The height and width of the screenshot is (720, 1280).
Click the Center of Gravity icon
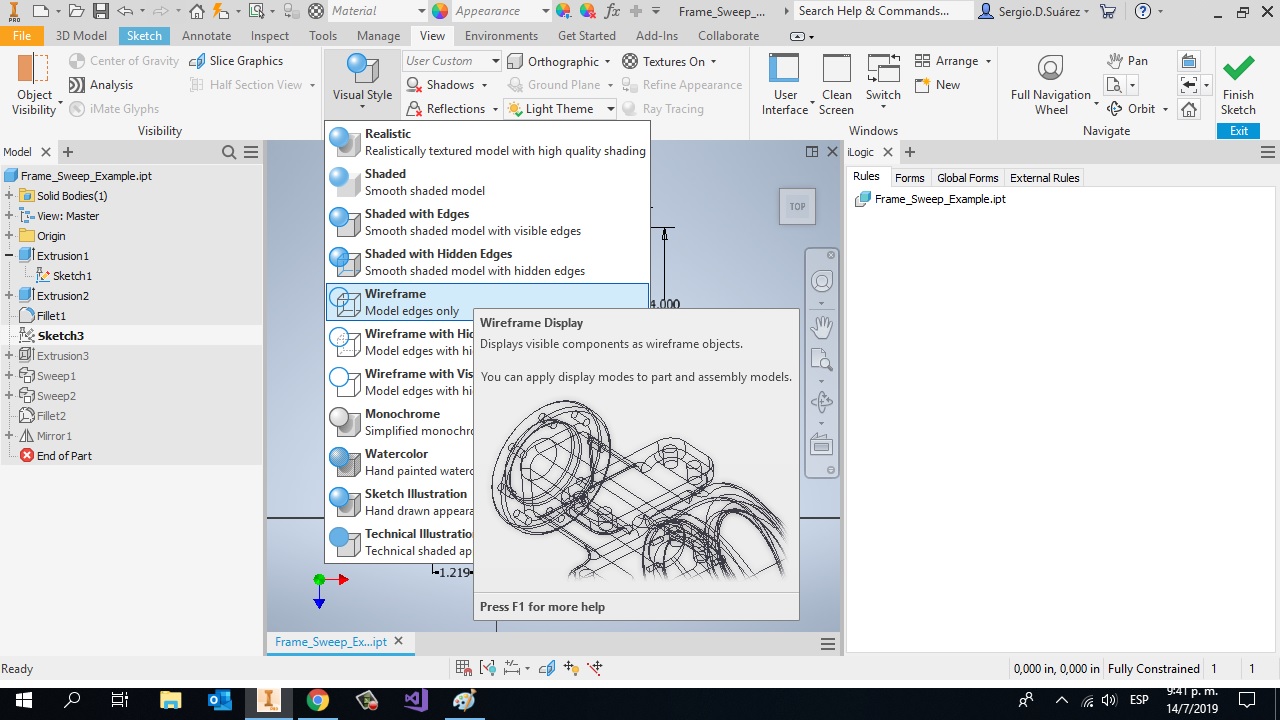pos(78,61)
